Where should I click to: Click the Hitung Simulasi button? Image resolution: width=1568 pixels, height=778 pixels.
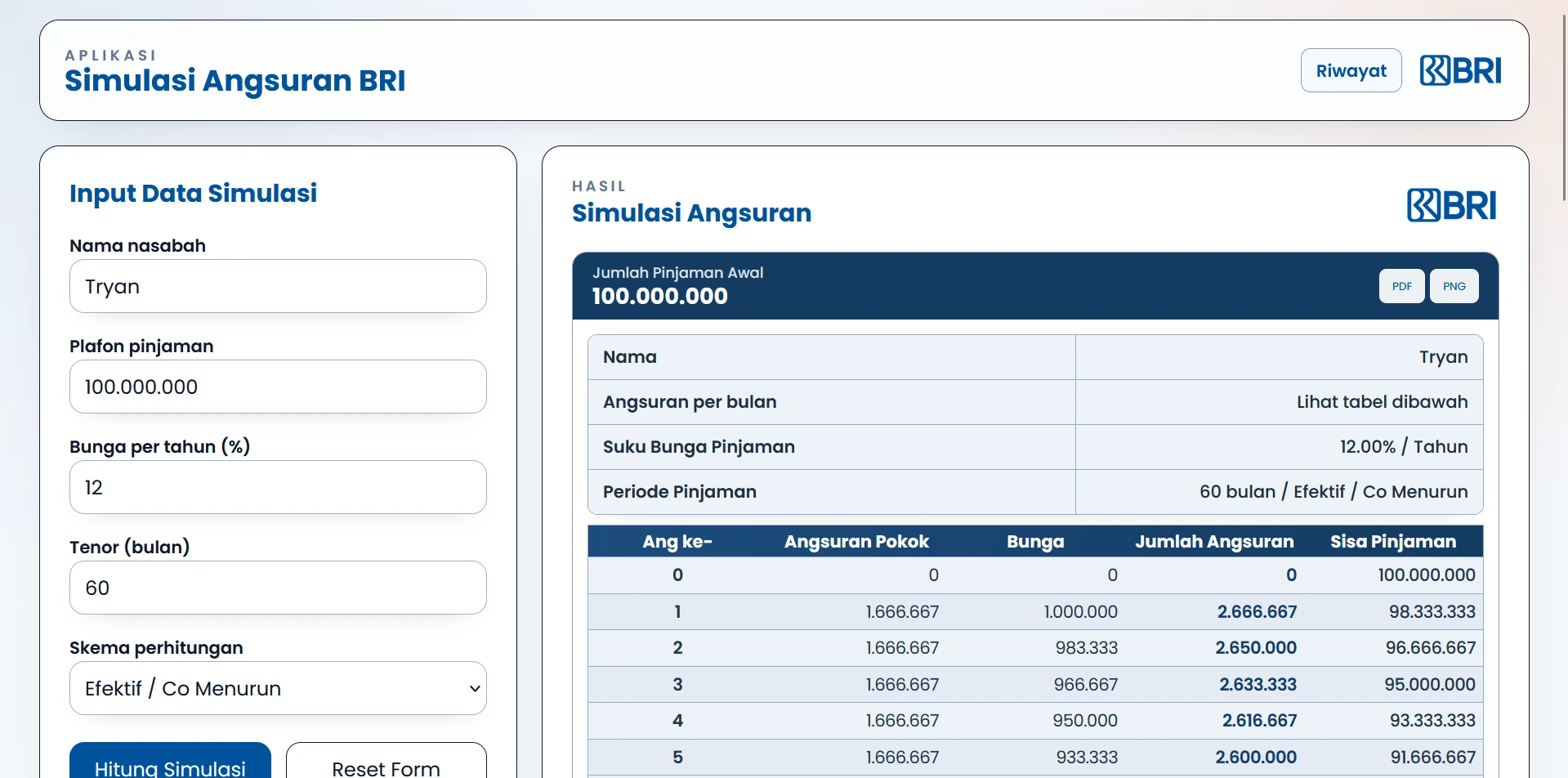[x=169, y=767]
